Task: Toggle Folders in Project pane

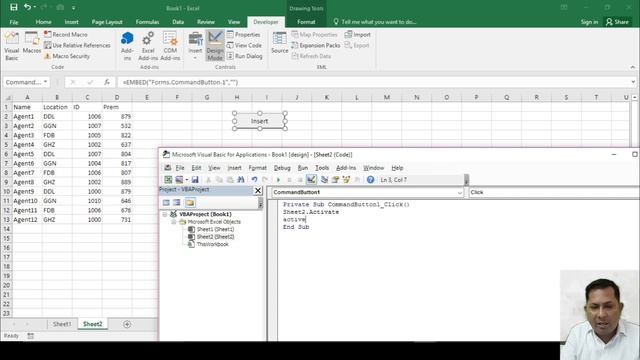Action: (x=190, y=202)
